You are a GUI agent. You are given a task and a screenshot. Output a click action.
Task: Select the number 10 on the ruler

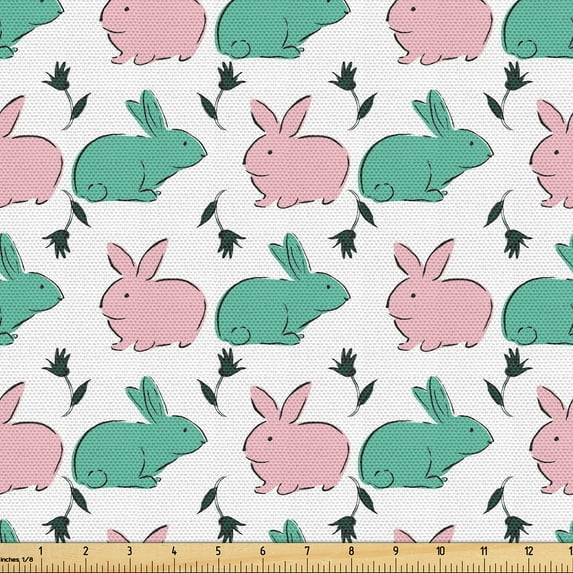coord(440,551)
